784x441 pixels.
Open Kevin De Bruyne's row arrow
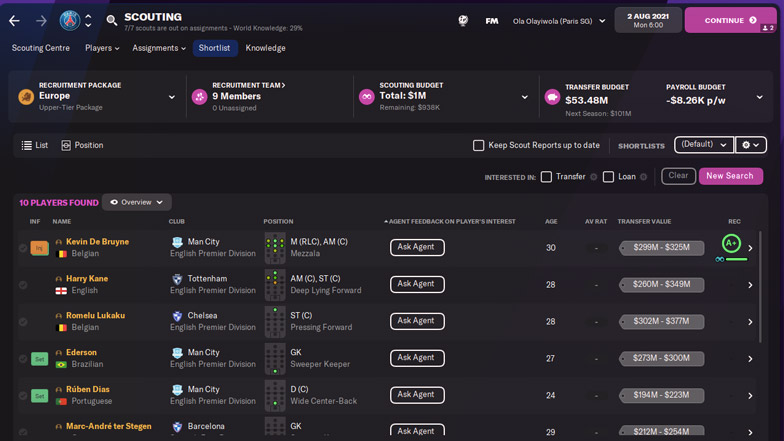[x=750, y=248]
